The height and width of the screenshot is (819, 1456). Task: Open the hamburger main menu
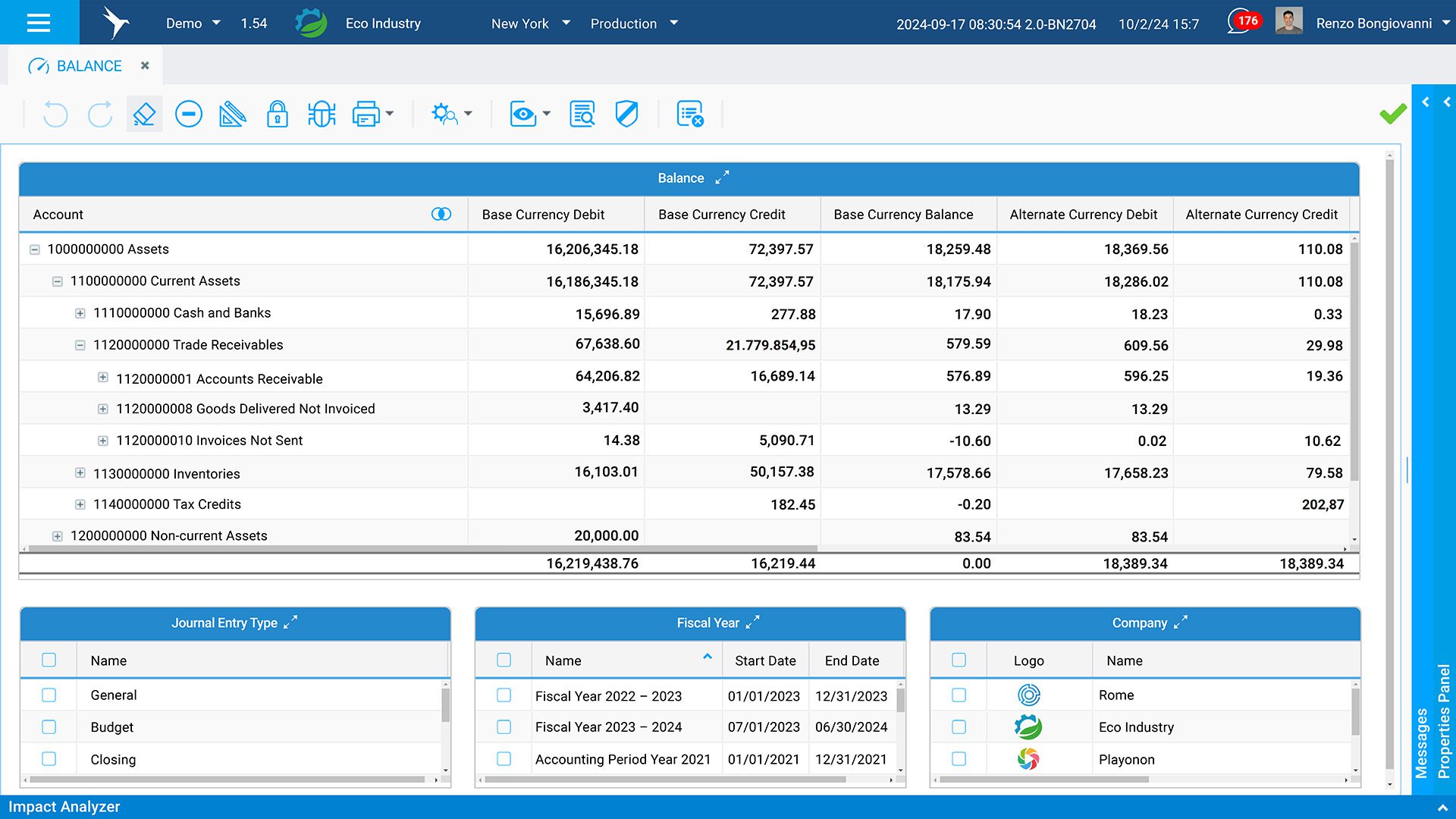point(39,23)
